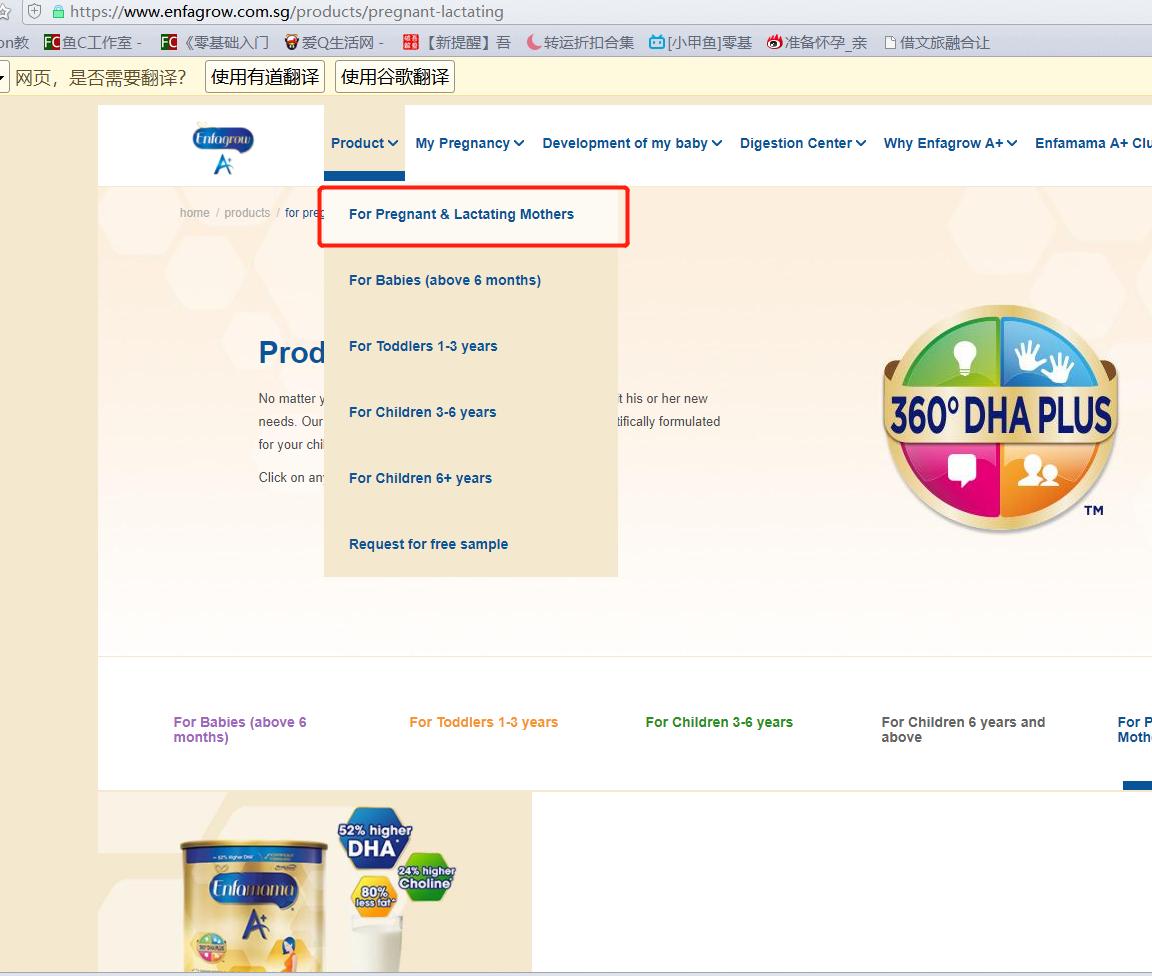The image size is (1152, 976).
Task: Switch to purple For Babies (above 6 months) tab
Action: pos(240,730)
